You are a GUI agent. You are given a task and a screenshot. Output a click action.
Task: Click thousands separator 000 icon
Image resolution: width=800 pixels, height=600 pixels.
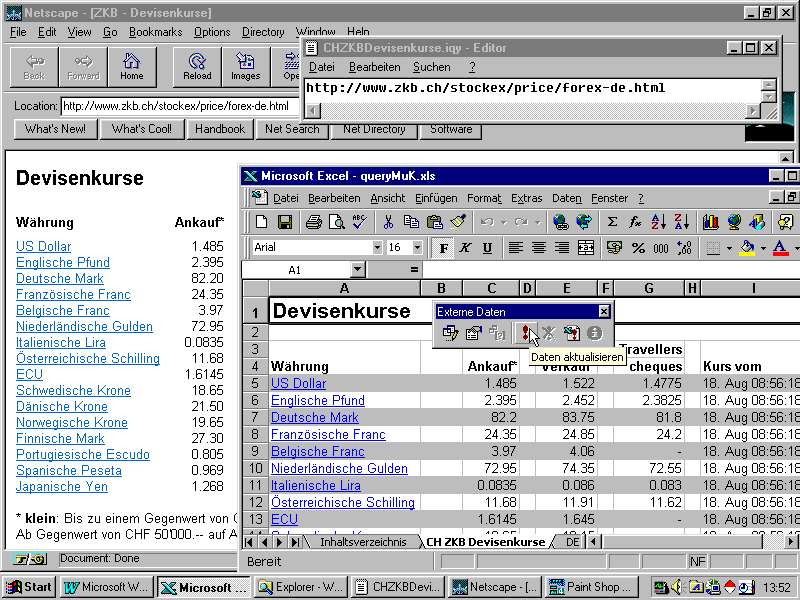coord(661,248)
